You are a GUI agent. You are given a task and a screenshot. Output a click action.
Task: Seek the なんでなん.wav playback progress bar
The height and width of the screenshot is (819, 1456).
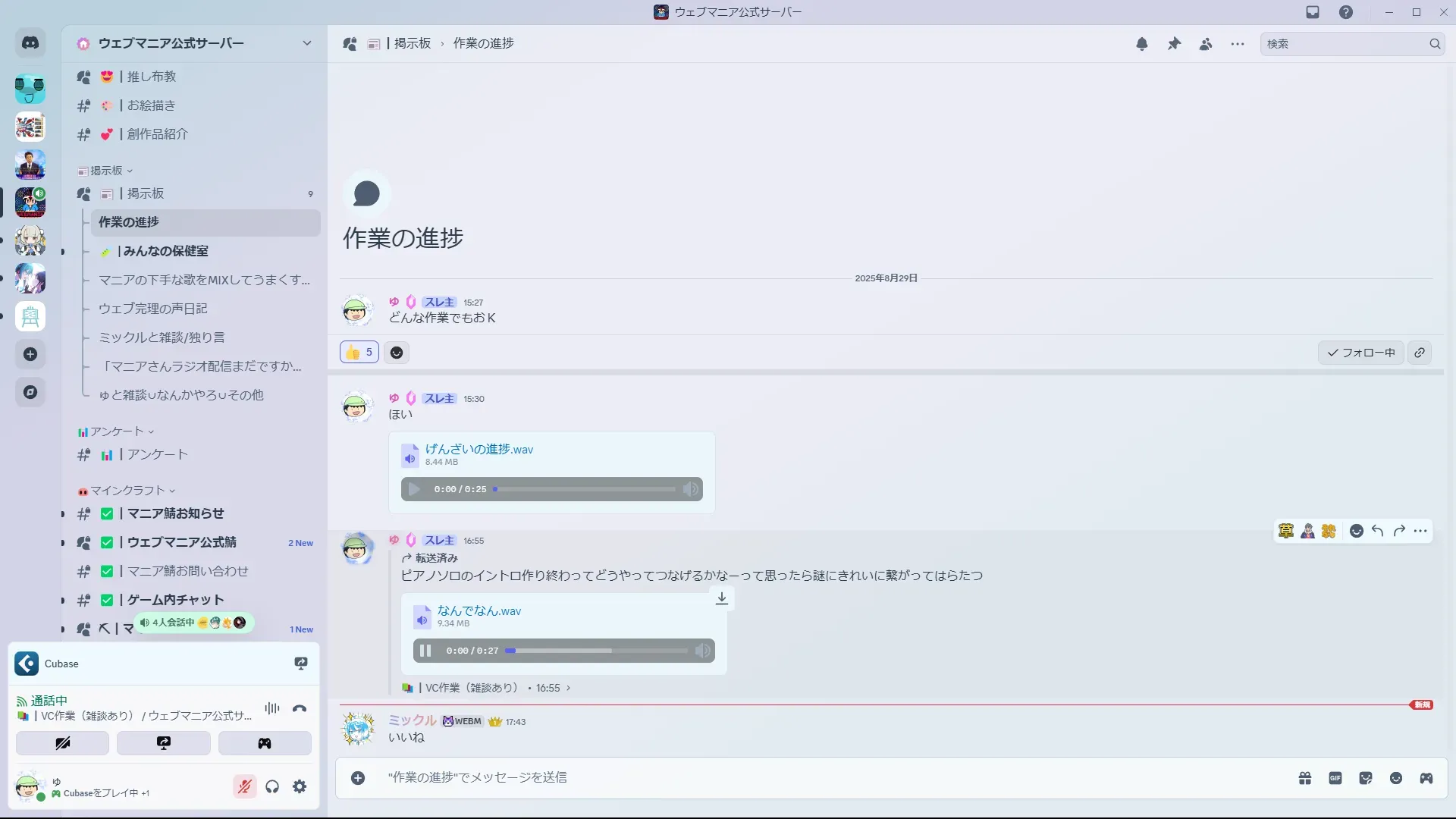pos(596,651)
